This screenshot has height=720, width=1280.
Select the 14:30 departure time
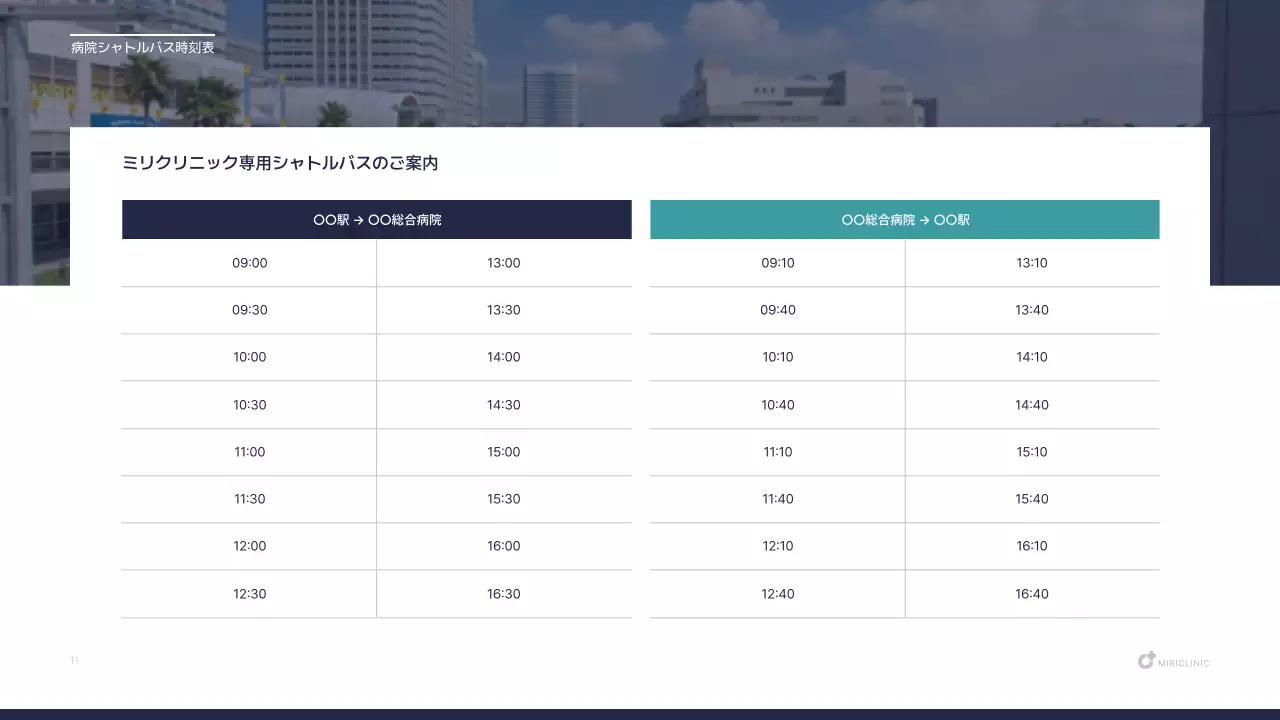pos(504,404)
